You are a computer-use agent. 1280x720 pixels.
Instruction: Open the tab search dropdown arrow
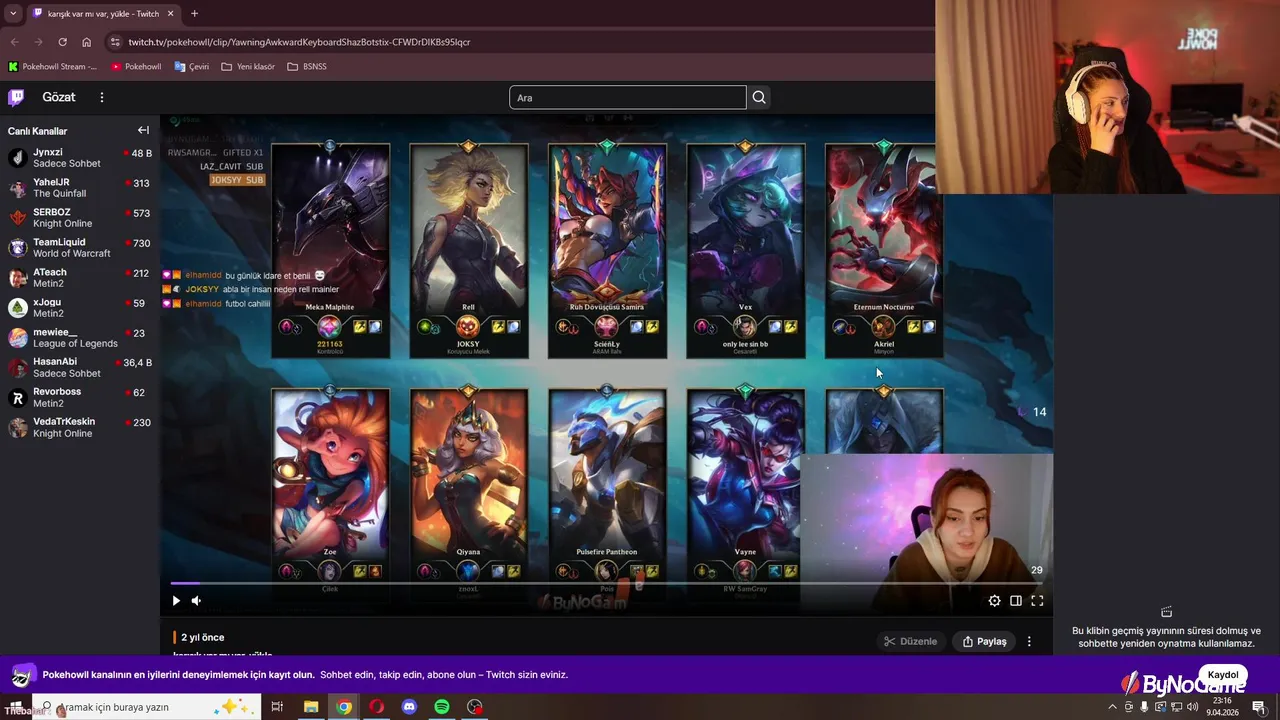[x=12, y=13]
